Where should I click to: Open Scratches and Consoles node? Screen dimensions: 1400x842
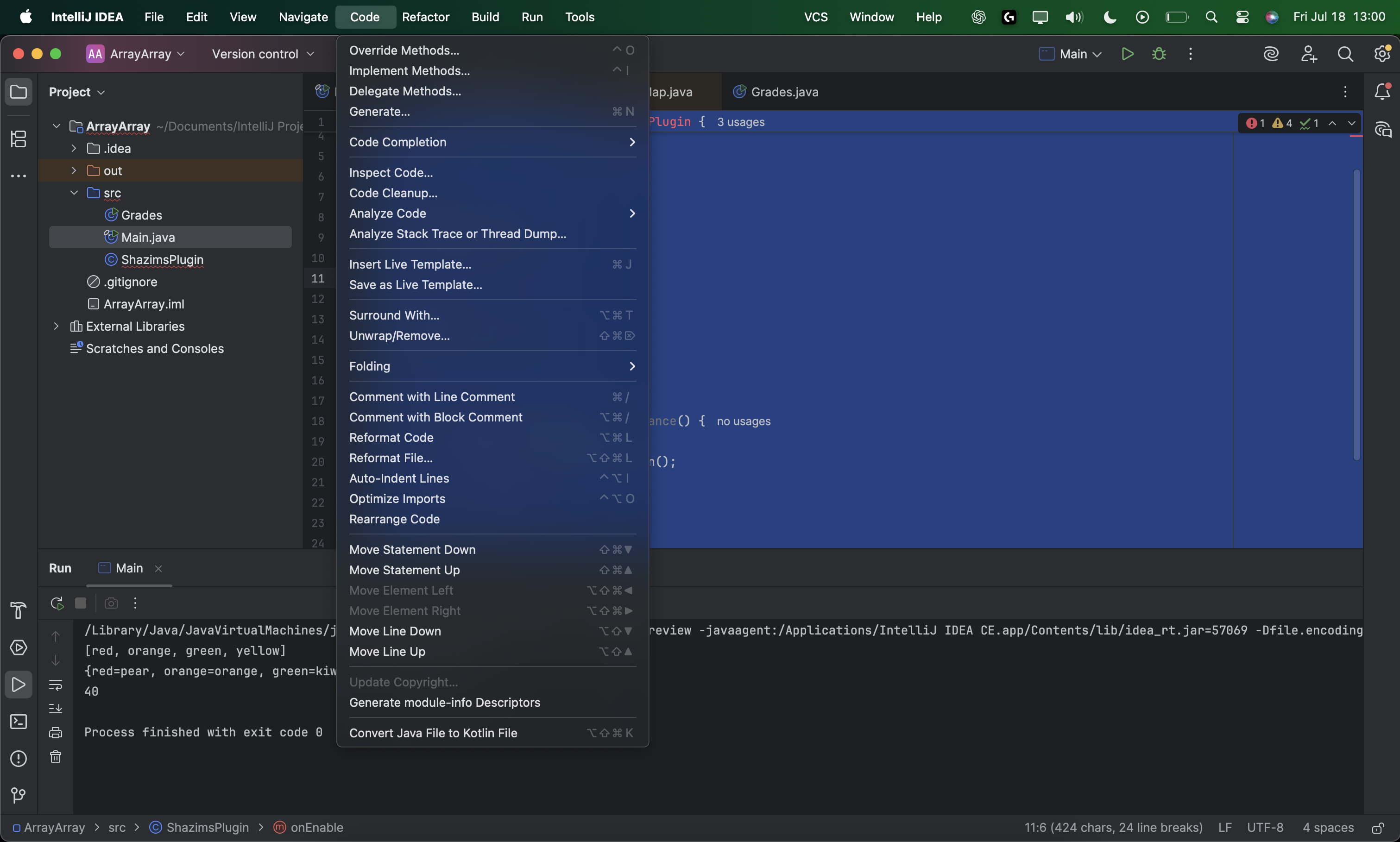click(x=147, y=348)
